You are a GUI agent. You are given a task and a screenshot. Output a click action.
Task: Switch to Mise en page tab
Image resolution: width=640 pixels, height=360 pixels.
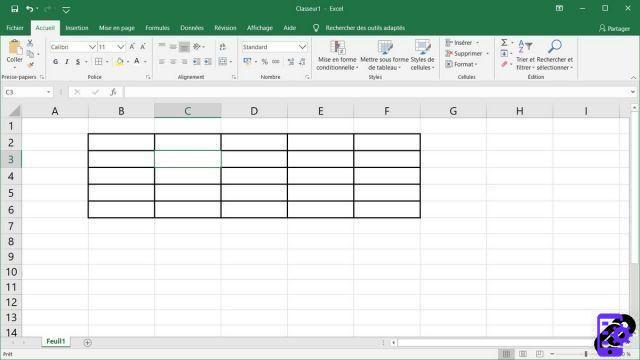click(117, 28)
